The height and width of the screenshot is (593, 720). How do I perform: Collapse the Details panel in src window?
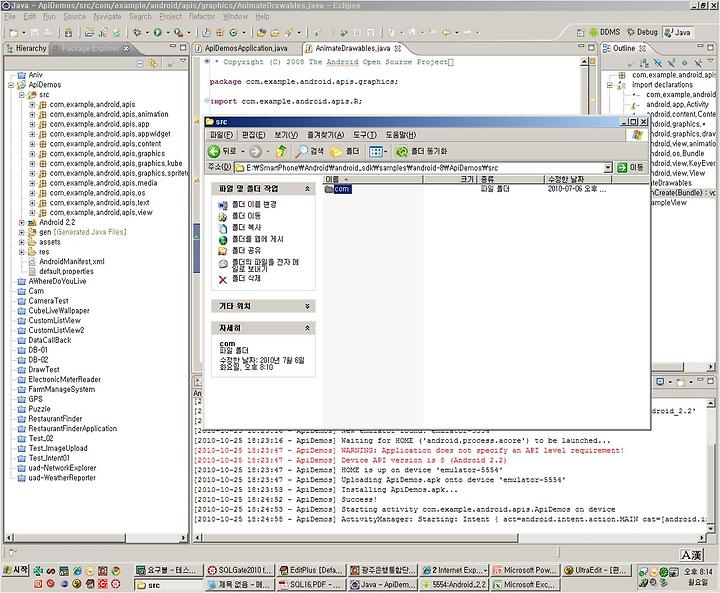tap(307, 328)
